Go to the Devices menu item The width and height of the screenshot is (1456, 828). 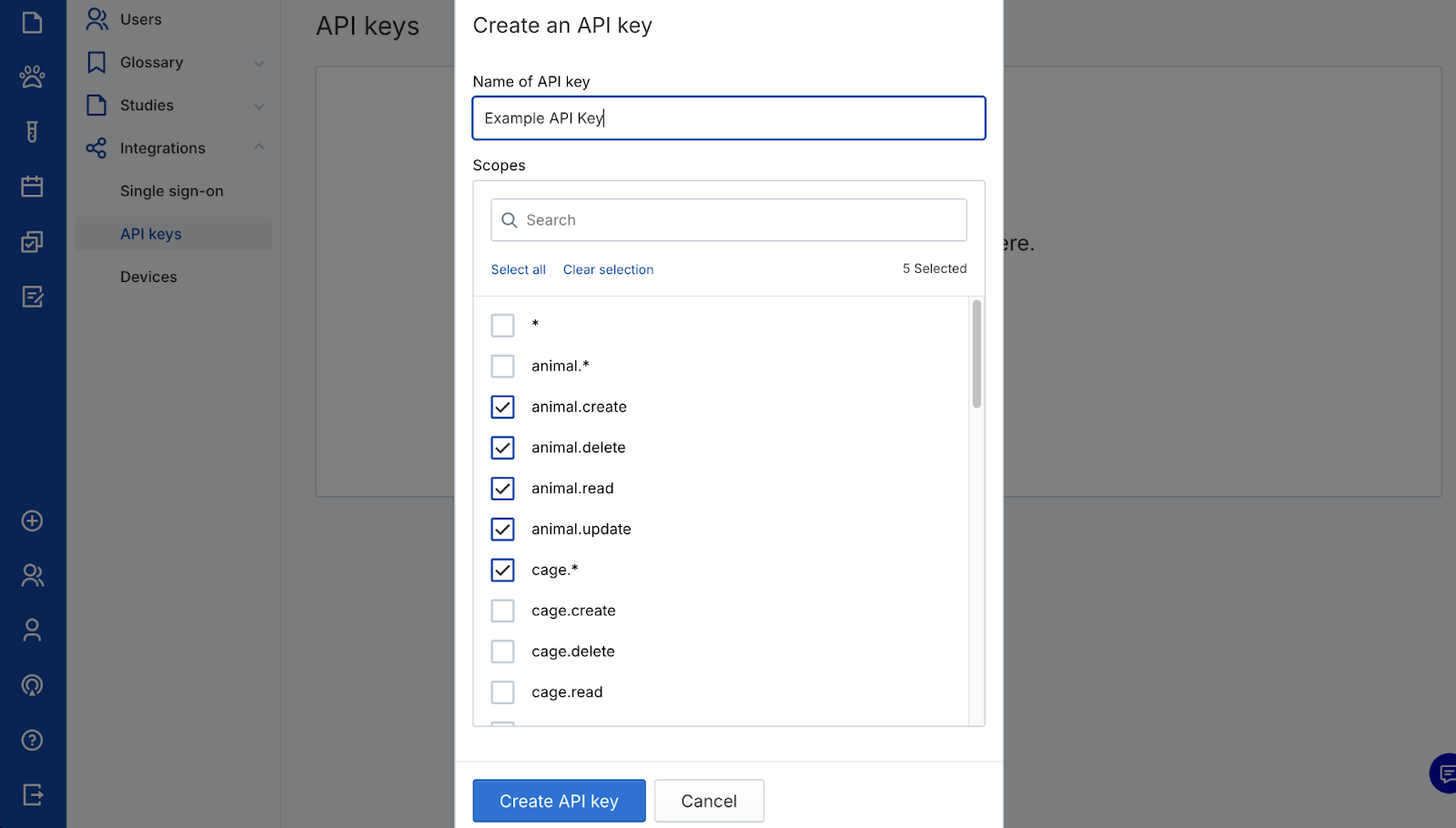point(148,277)
